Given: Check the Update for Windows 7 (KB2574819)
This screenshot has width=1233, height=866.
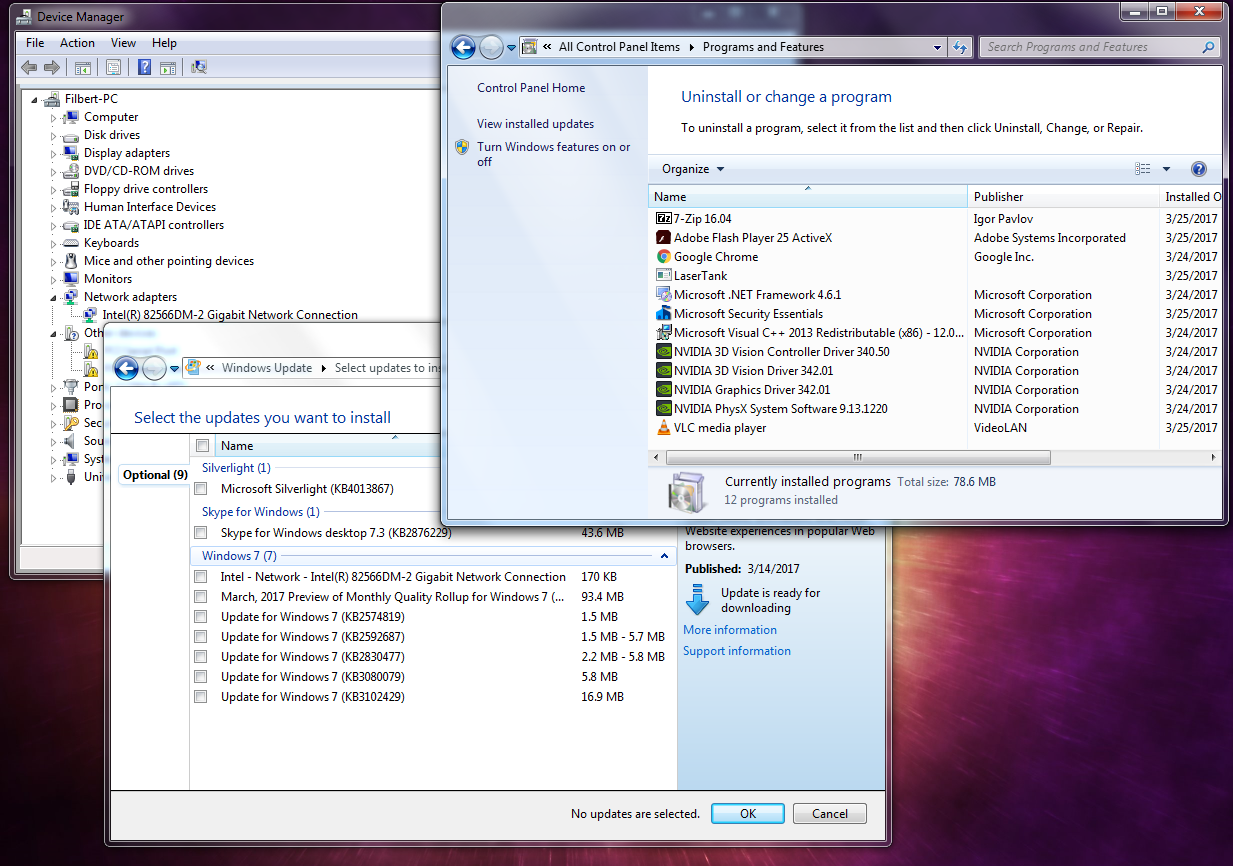Looking at the screenshot, I should click(x=200, y=617).
